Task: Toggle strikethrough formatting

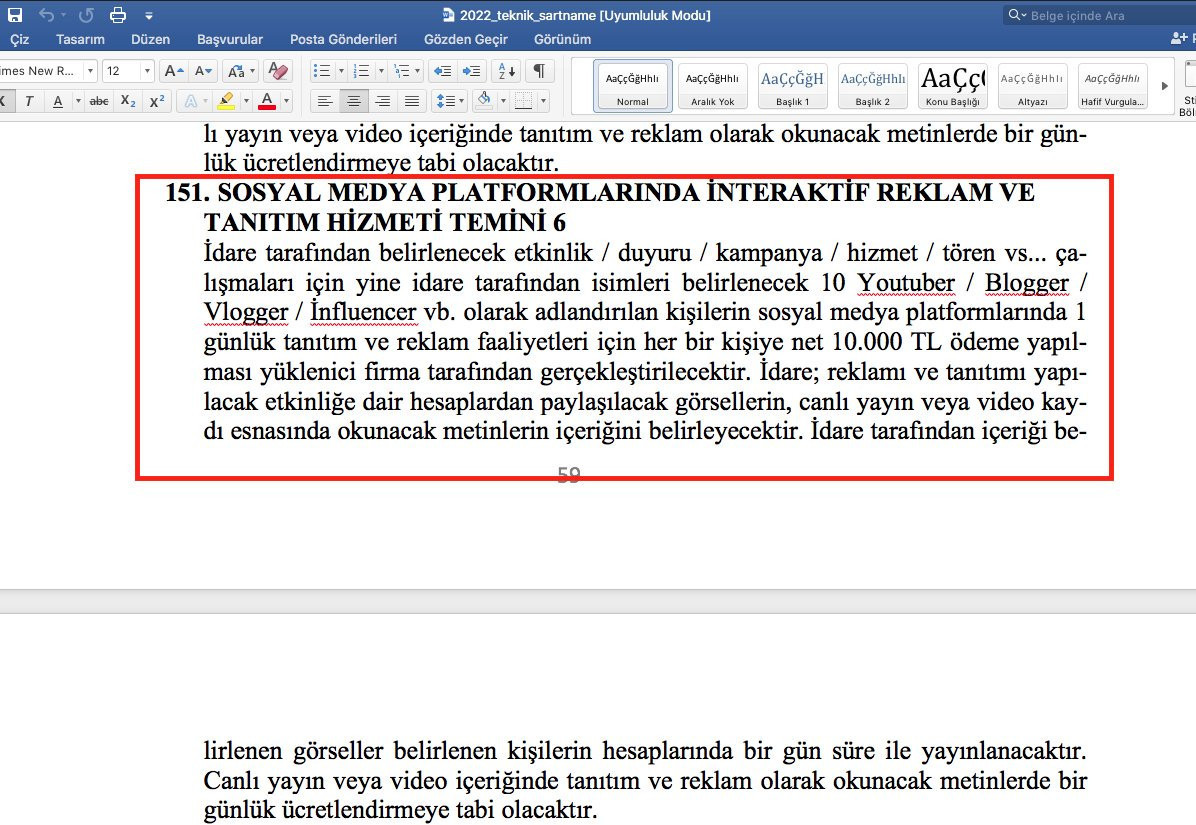Action: tap(99, 101)
